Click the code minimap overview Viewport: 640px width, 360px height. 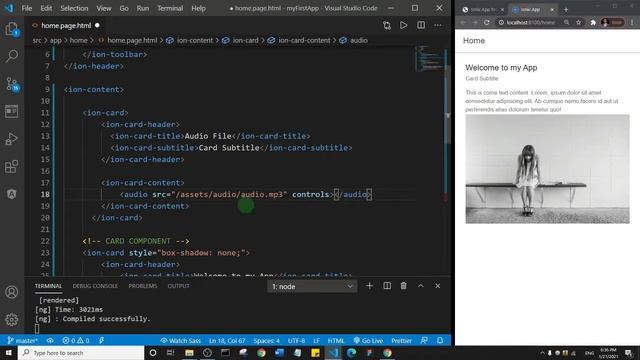point(430,58)
